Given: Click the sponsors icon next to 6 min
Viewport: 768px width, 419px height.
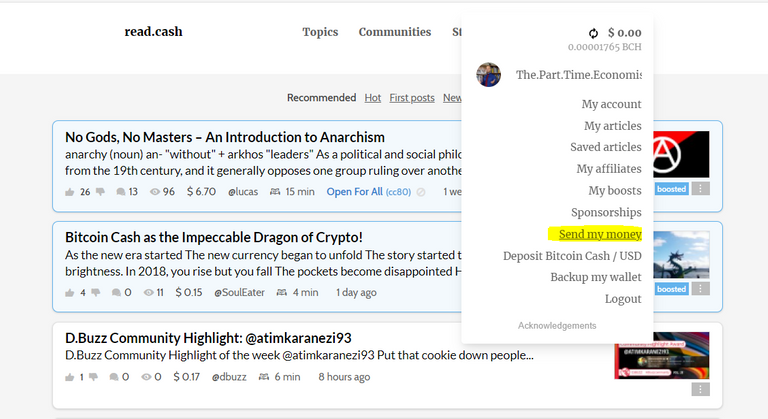Looking at the screenshot, I should point(264,377).
